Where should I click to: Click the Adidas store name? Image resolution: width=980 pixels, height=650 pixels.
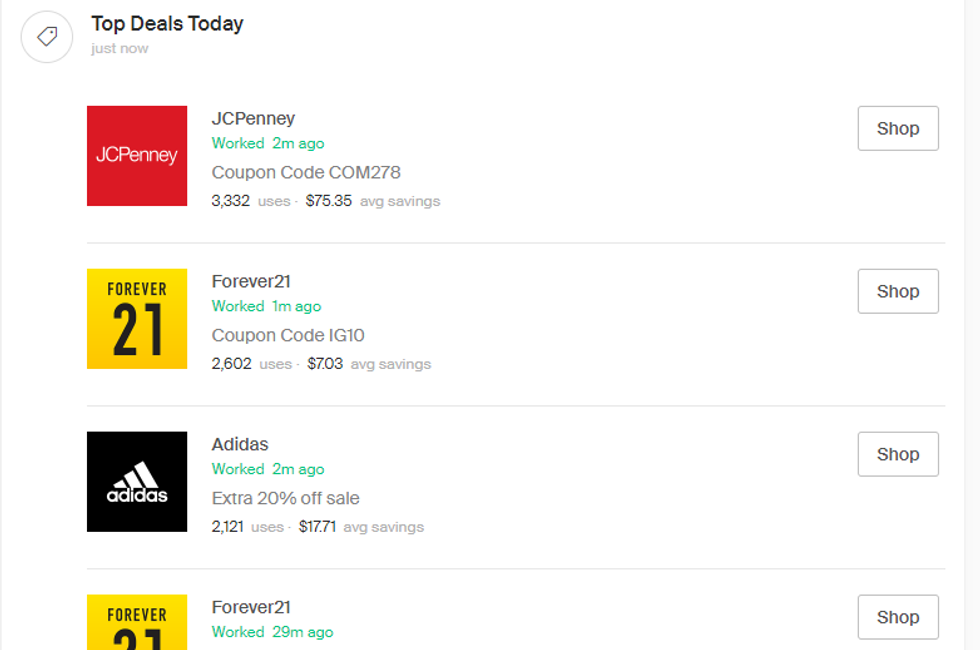click(240, 444)
